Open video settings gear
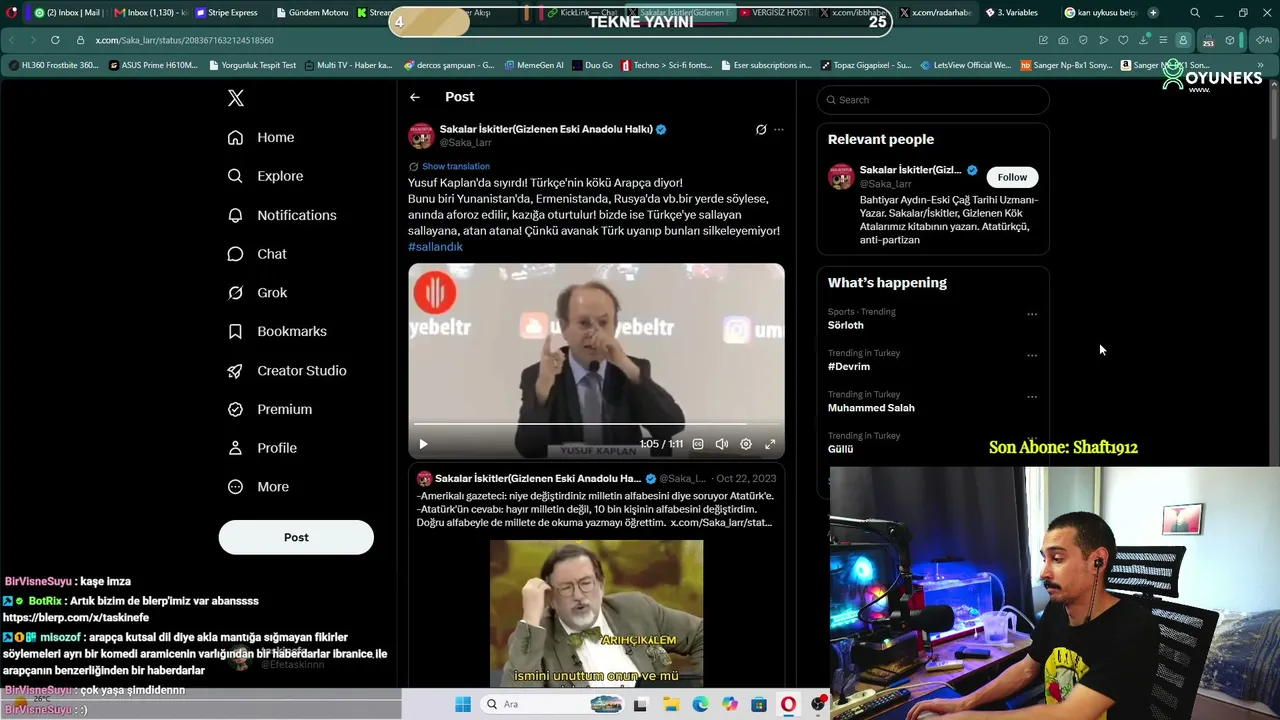This screenshot has height=720, width=1280. point(746,444)
